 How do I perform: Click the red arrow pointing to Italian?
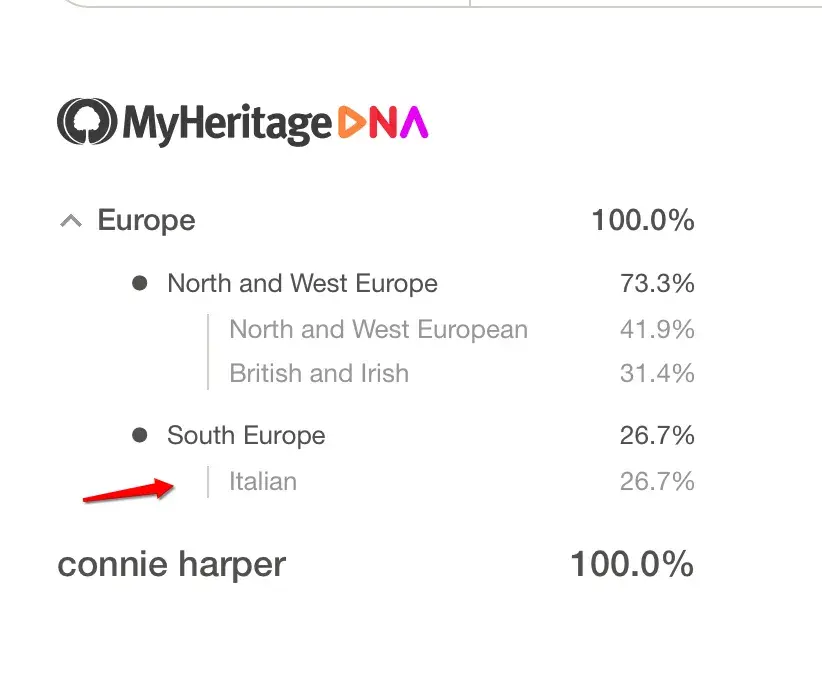point(128,491)
